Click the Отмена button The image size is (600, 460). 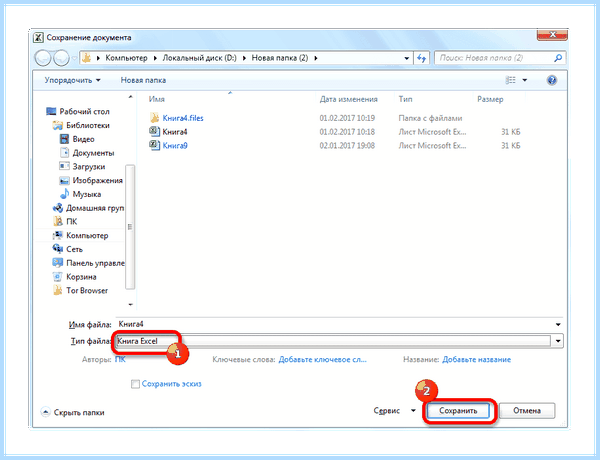[x=527, y=411]
